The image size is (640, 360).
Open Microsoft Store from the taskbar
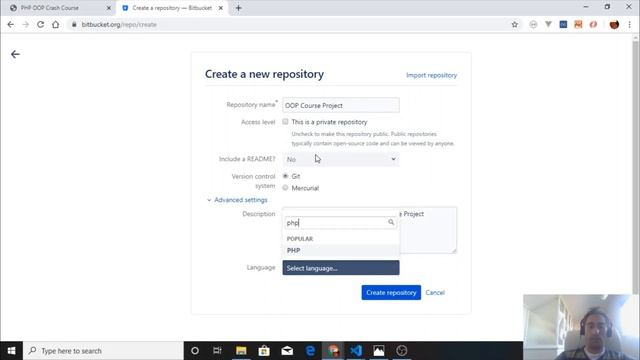click(264, 351)
